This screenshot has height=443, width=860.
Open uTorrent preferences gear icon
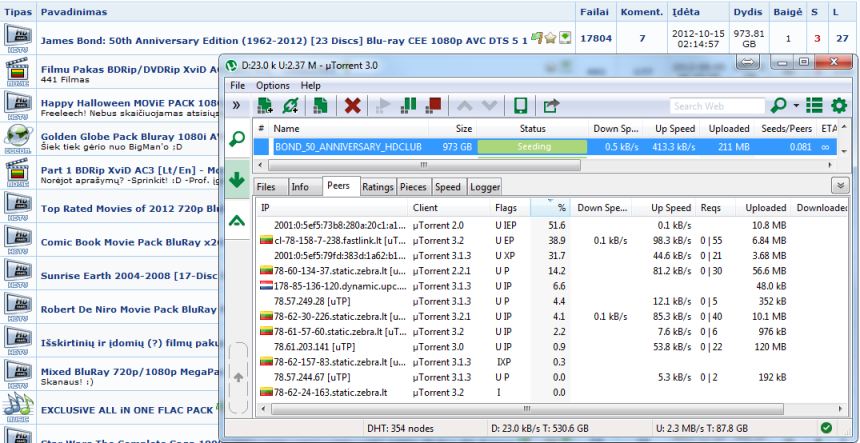[839, 105]
